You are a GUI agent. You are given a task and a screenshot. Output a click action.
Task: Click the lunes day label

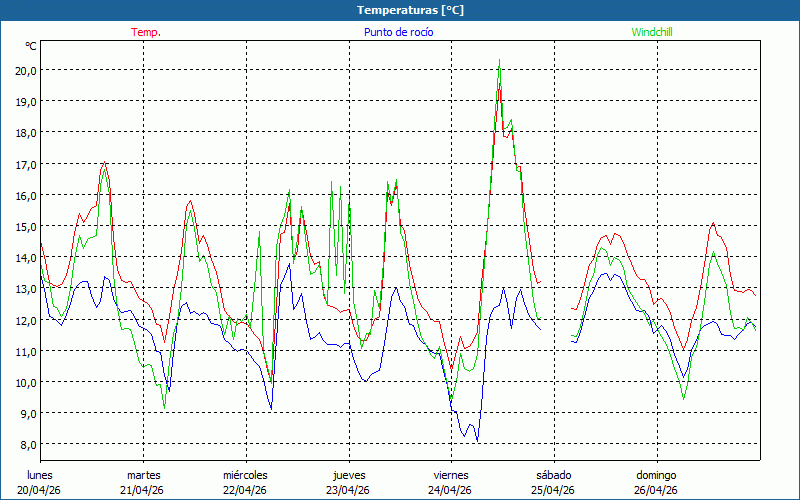tap(40, 475)
